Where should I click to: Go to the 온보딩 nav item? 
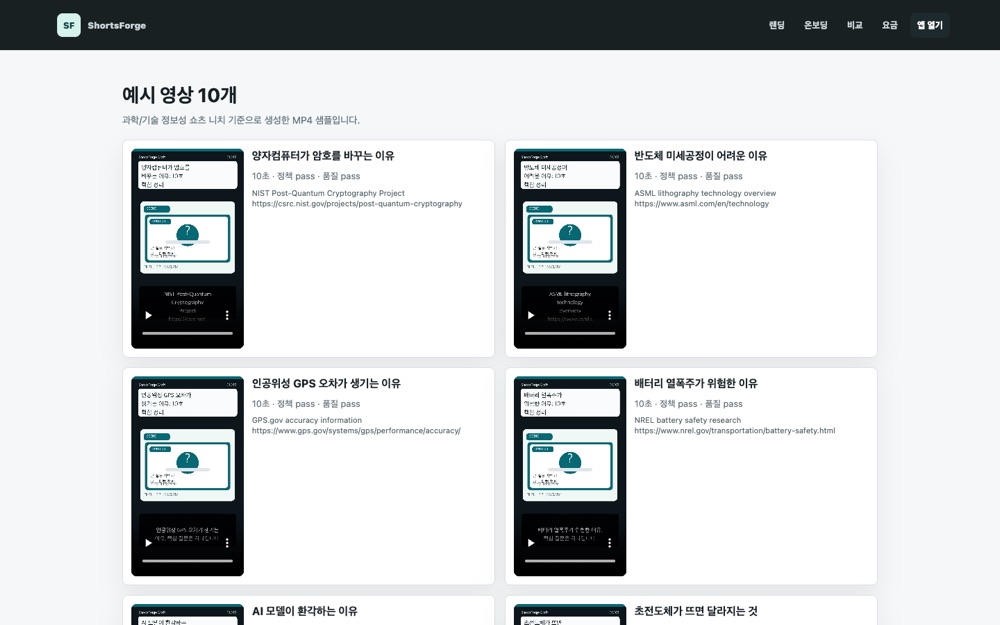pyautogui.click(x=816, y=26)
